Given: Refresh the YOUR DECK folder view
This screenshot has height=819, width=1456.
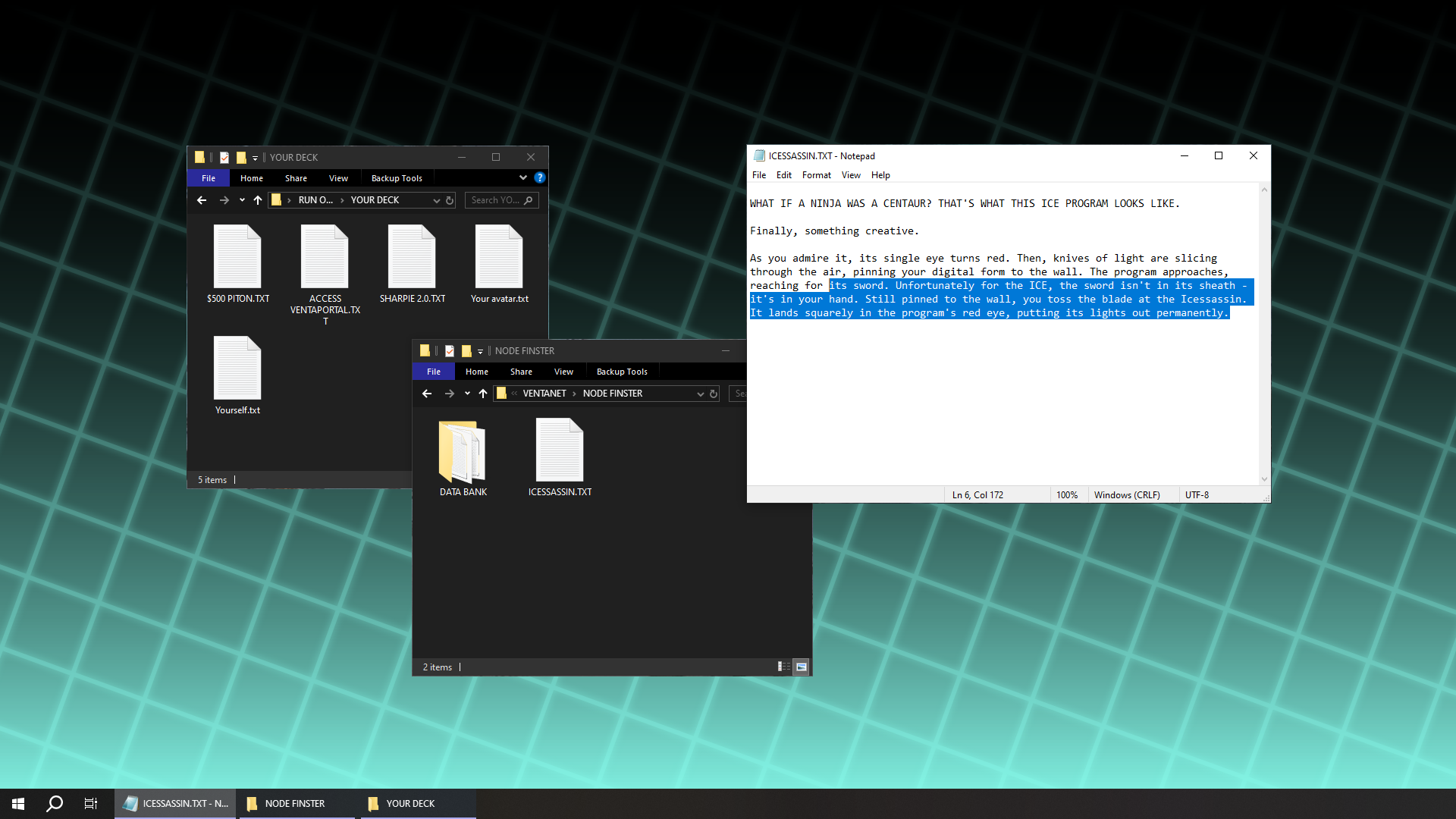Looking at the screenshot, I should click(450, 200).
